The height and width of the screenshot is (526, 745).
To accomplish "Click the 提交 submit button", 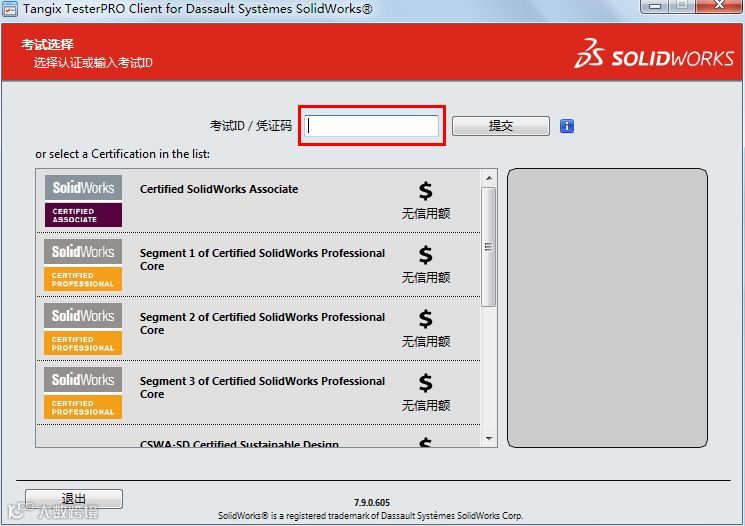I will pyautogui.click(x=501, y=126).
